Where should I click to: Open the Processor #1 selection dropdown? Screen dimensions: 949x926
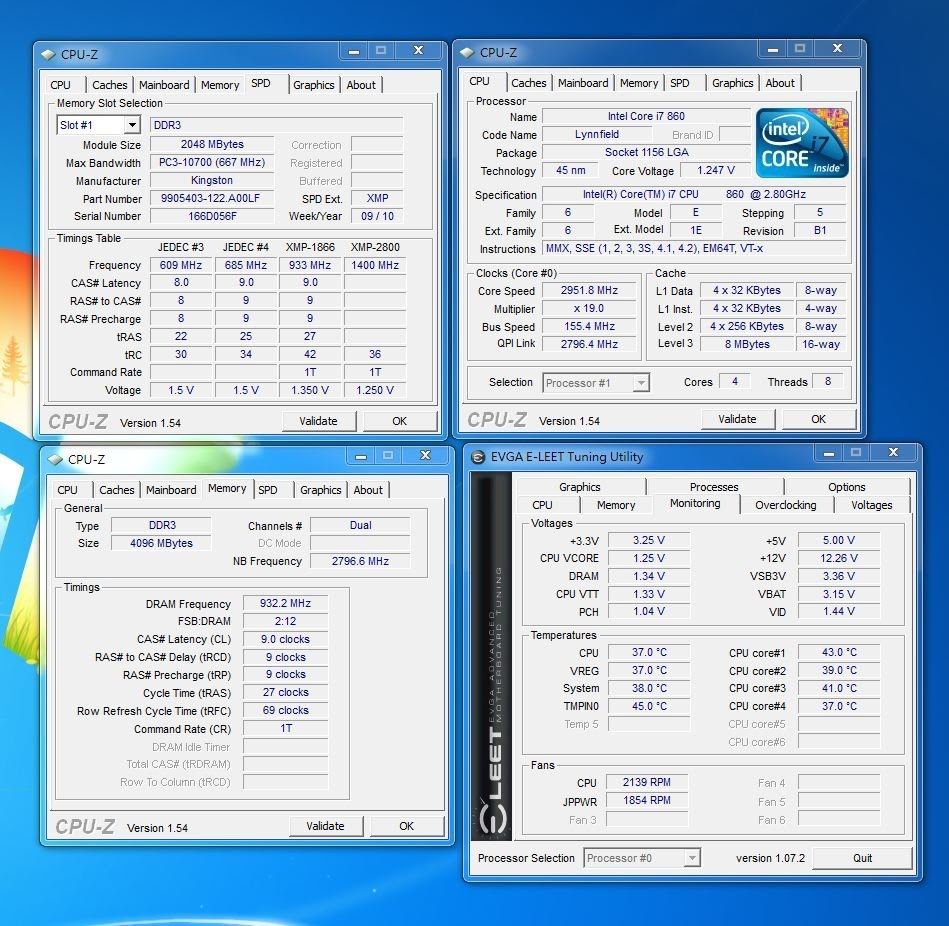(640, 383)
